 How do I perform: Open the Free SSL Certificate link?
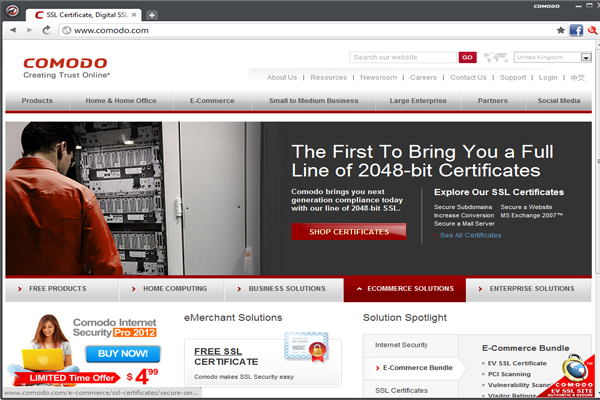tap(226, 356)
